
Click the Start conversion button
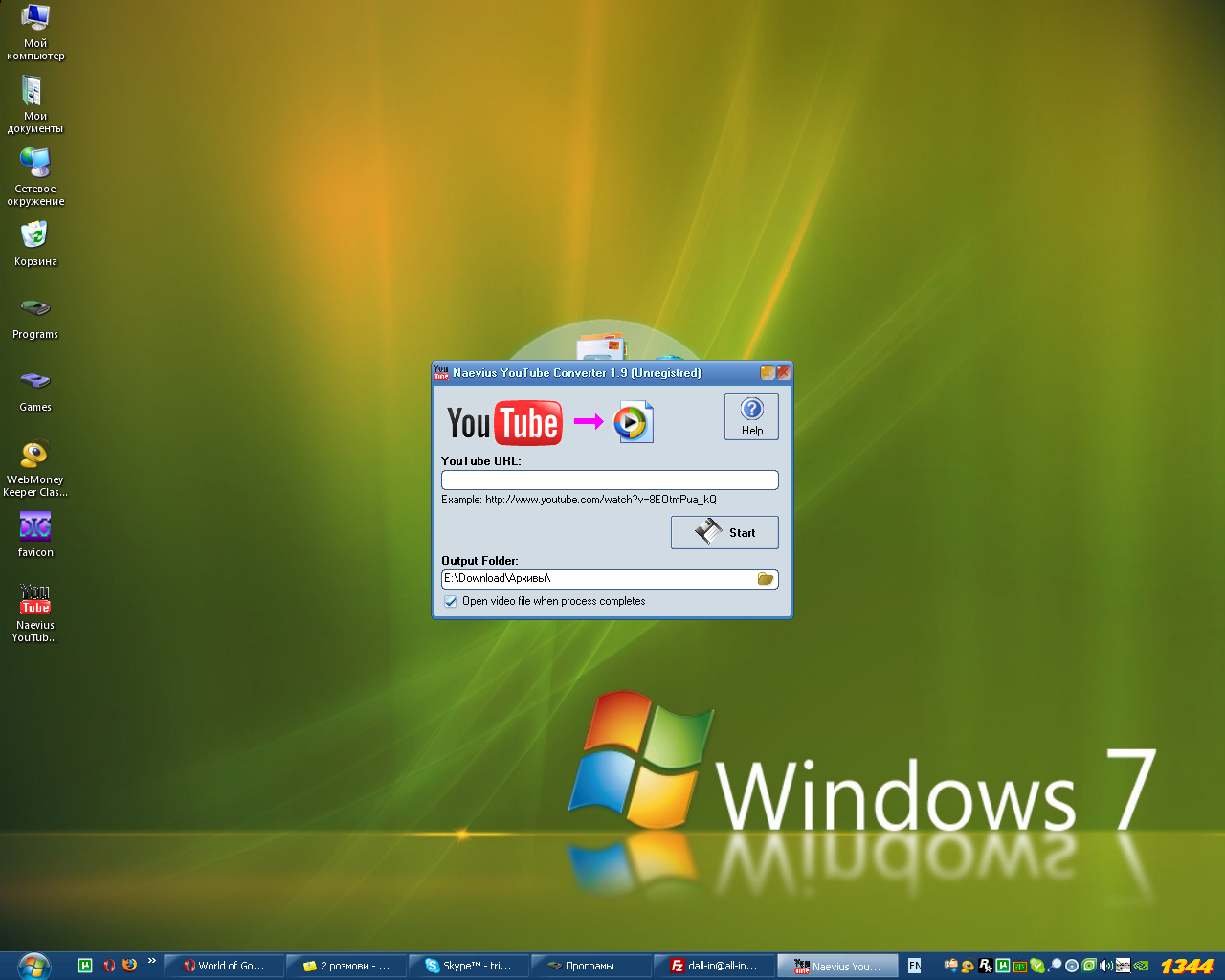click(x=724, y=532)
